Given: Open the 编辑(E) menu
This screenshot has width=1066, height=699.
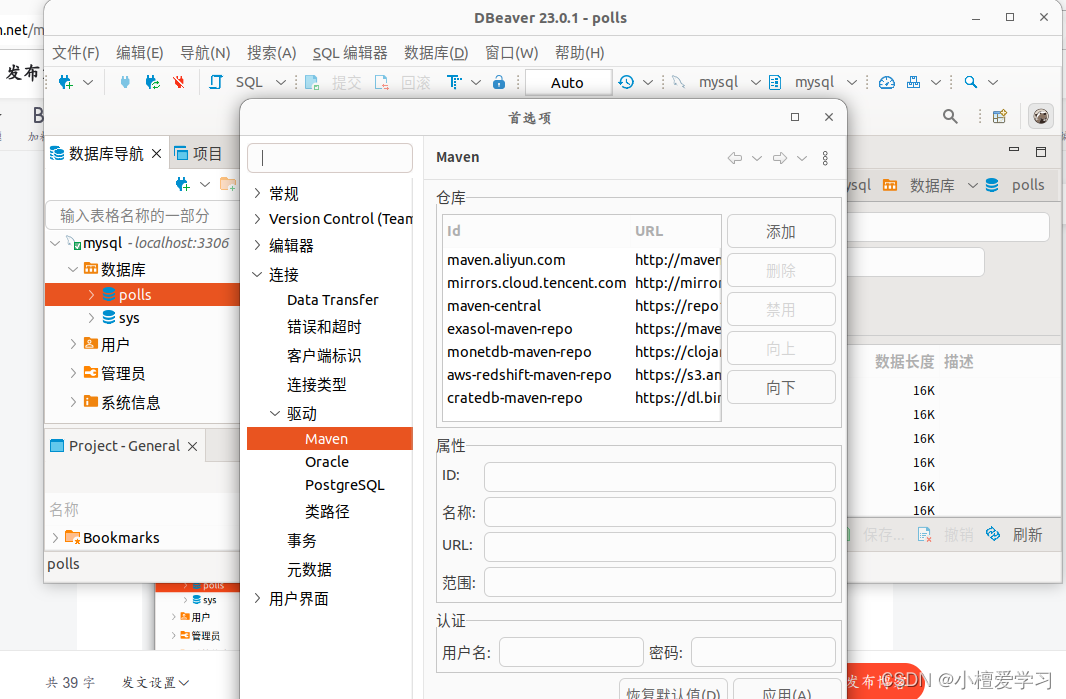Looking at the screenshot, I should pyautogui.click(x=139, y=53).
